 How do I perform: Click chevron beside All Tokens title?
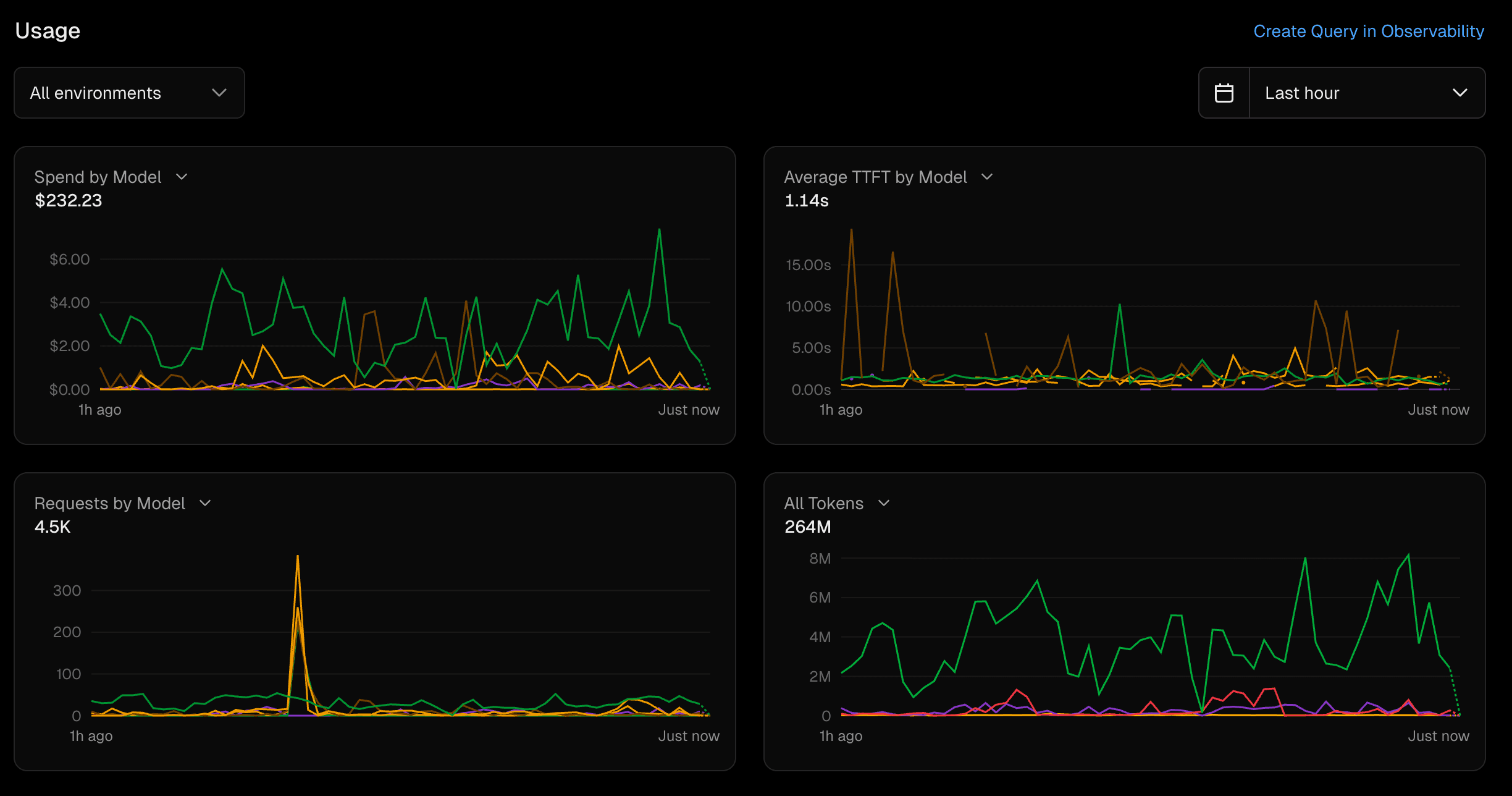click(884, 504)
